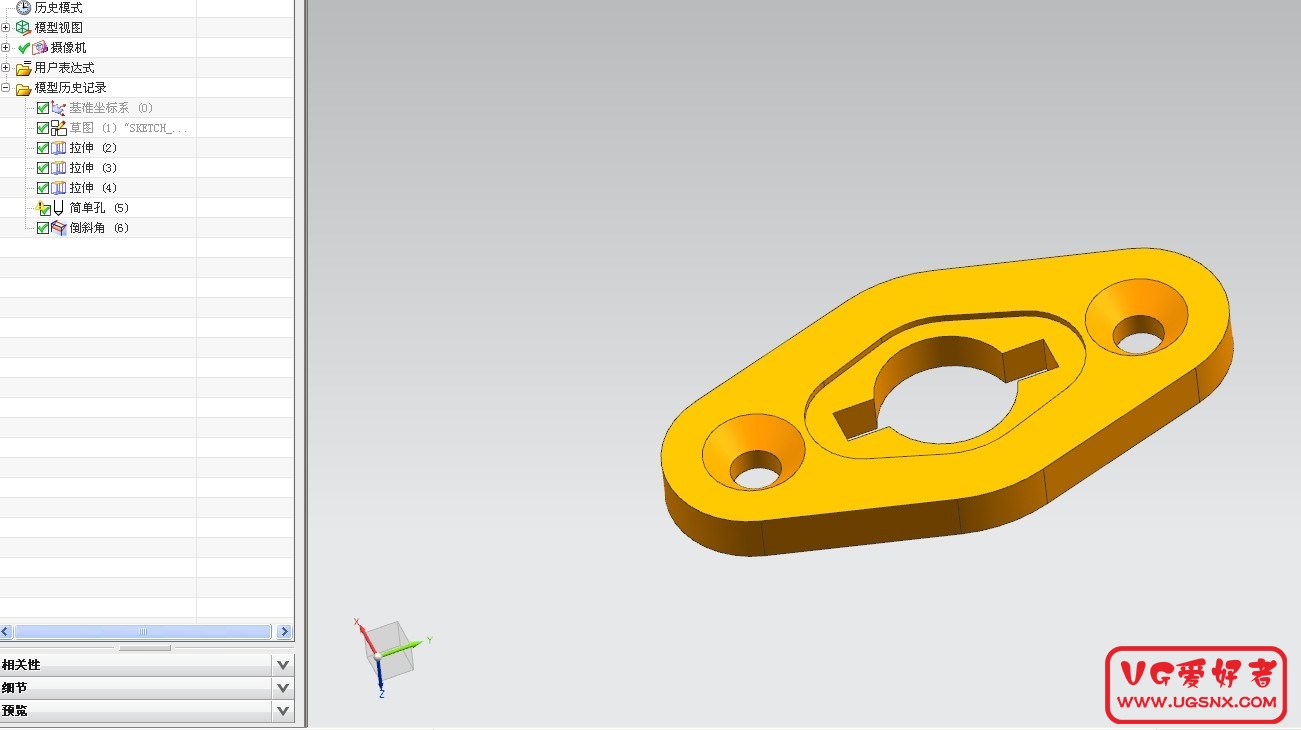1301x730 pixels.
Task: Select the 拉伸 (2) feature name
Action: pos(93,147)
